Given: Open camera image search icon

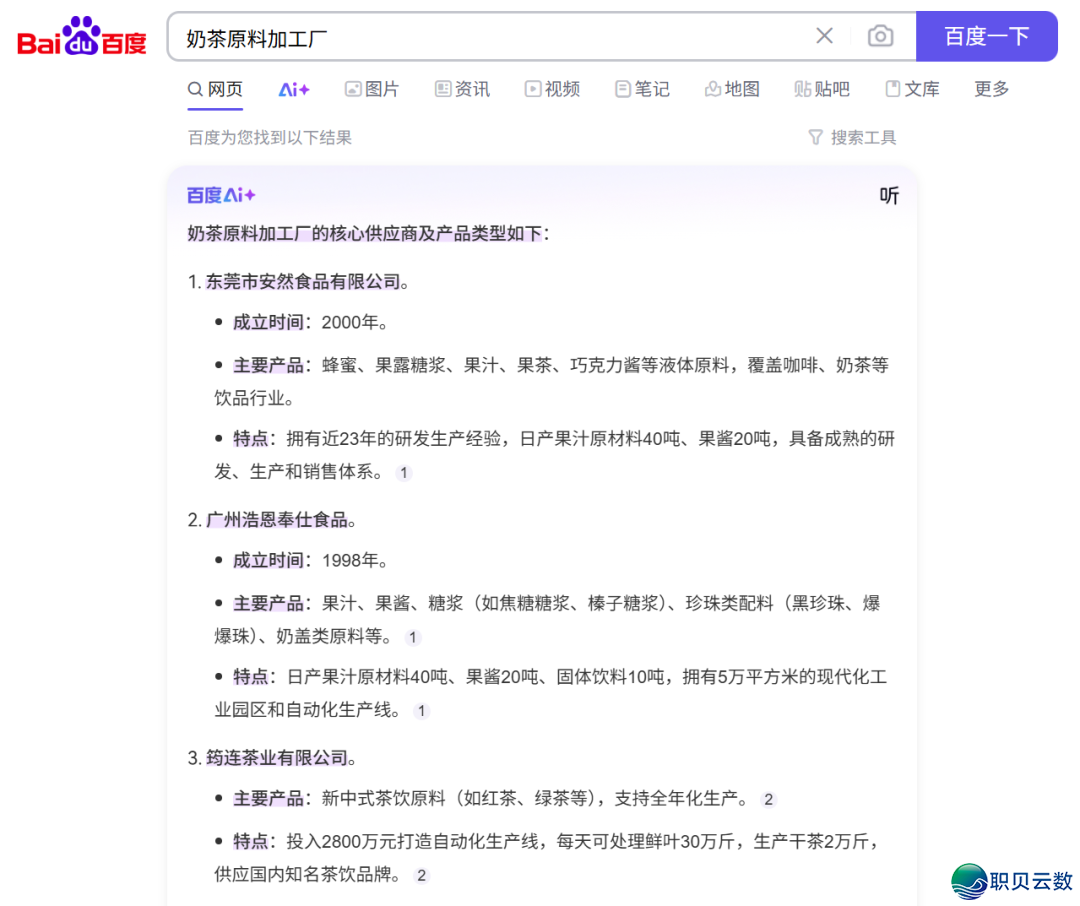Looking at the screenshot, I should pos(880,36).
